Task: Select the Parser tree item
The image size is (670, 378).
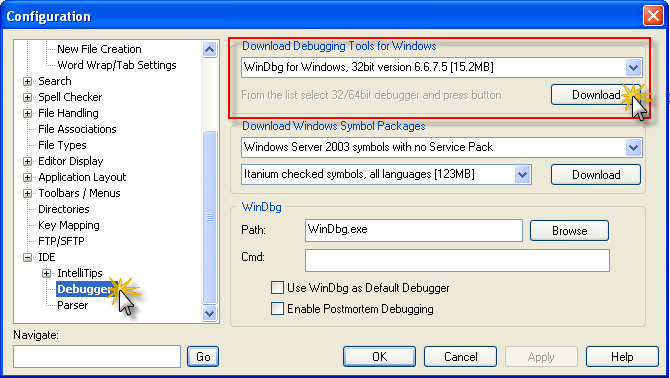Action: tap(73, 305)
